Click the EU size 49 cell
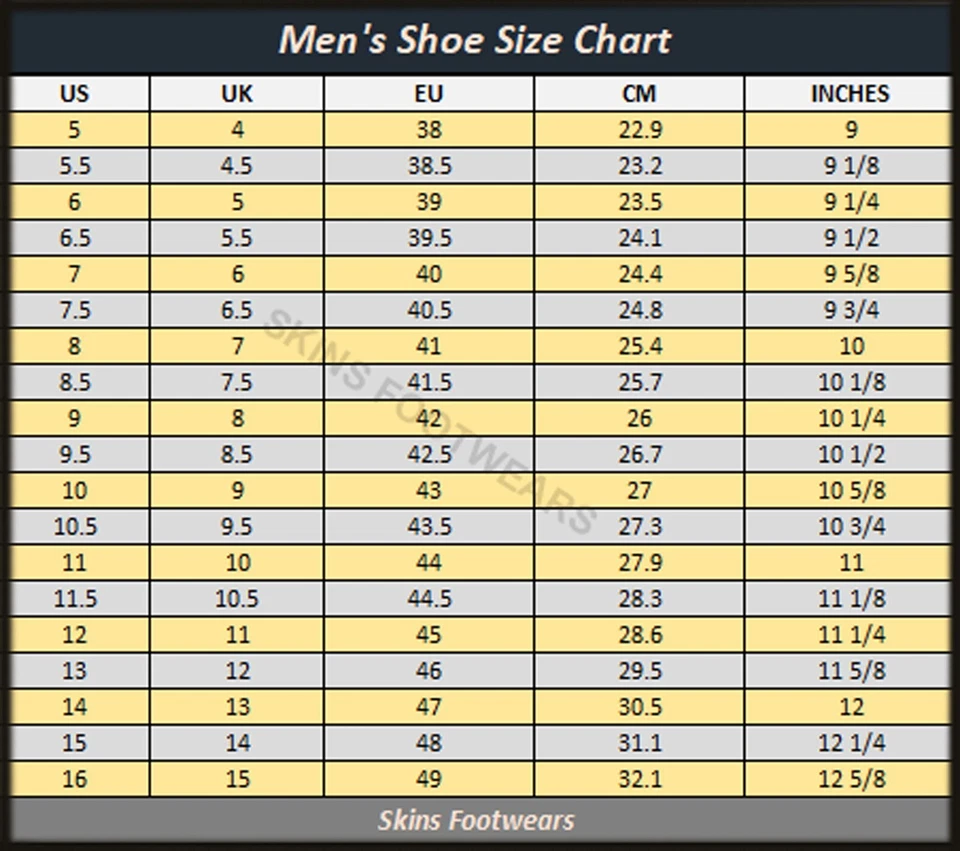The width and height of the screenshot is (960, 851). pos(429,779)
